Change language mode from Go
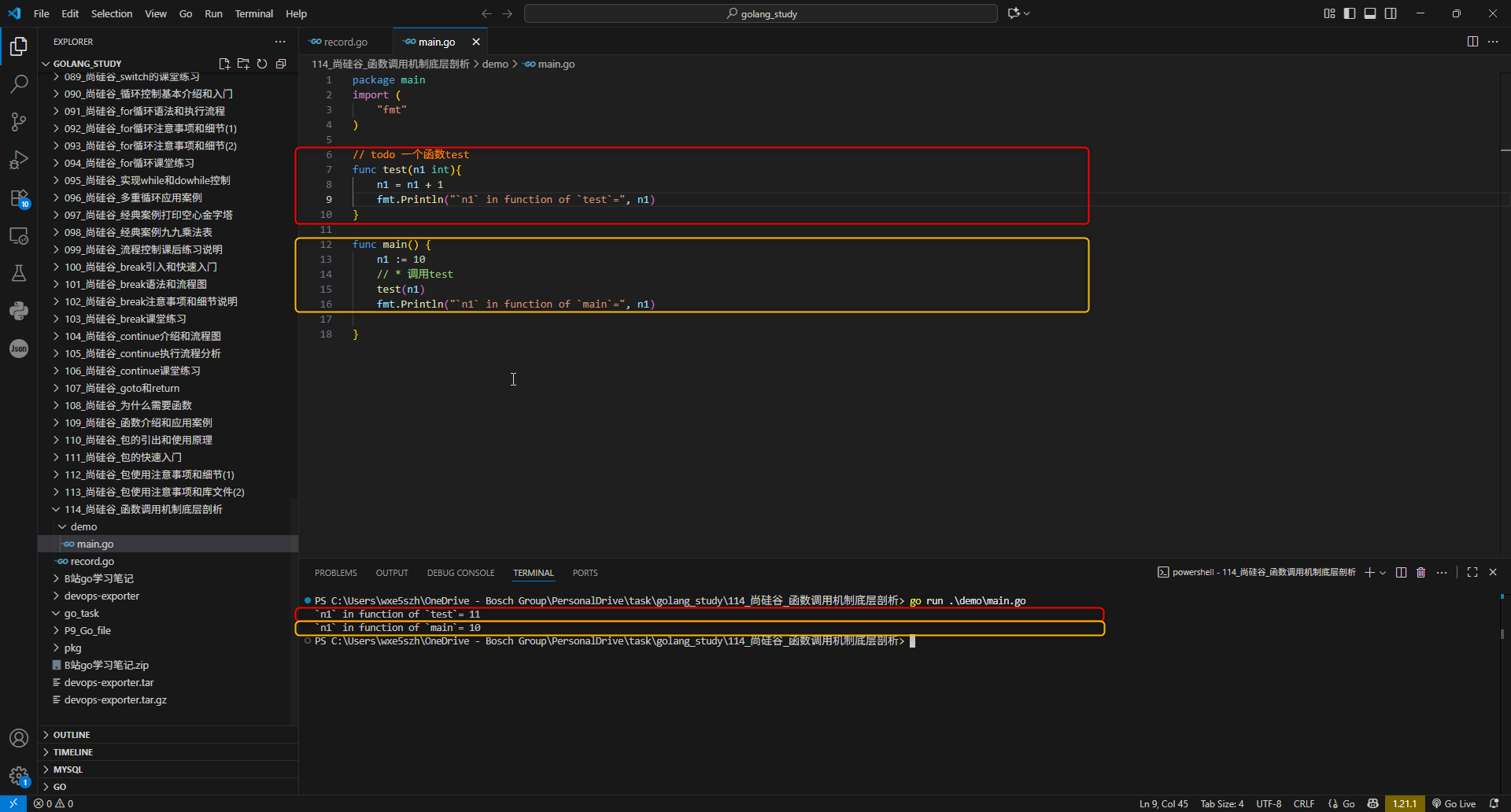 (1349, 803)
